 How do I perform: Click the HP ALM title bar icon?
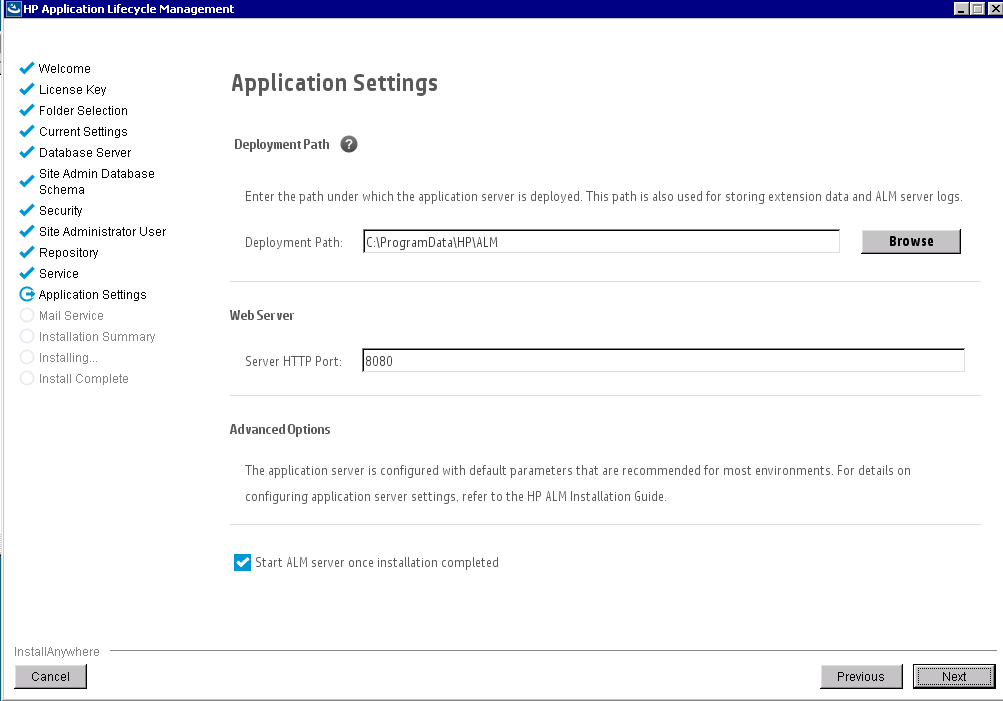(x=13, y=9)
